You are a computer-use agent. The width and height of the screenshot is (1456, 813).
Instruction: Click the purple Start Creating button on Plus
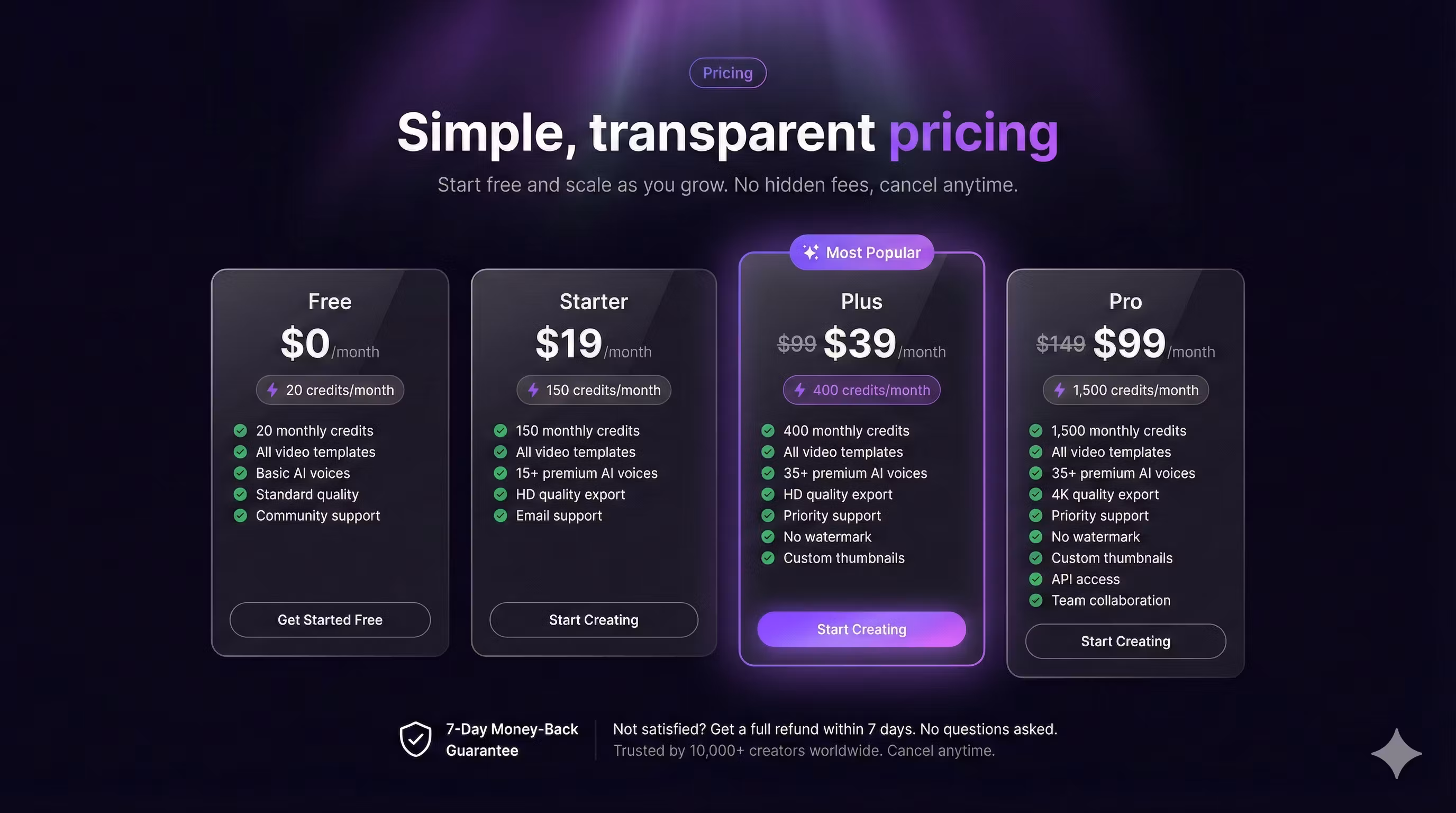click(x=861, y=629)
